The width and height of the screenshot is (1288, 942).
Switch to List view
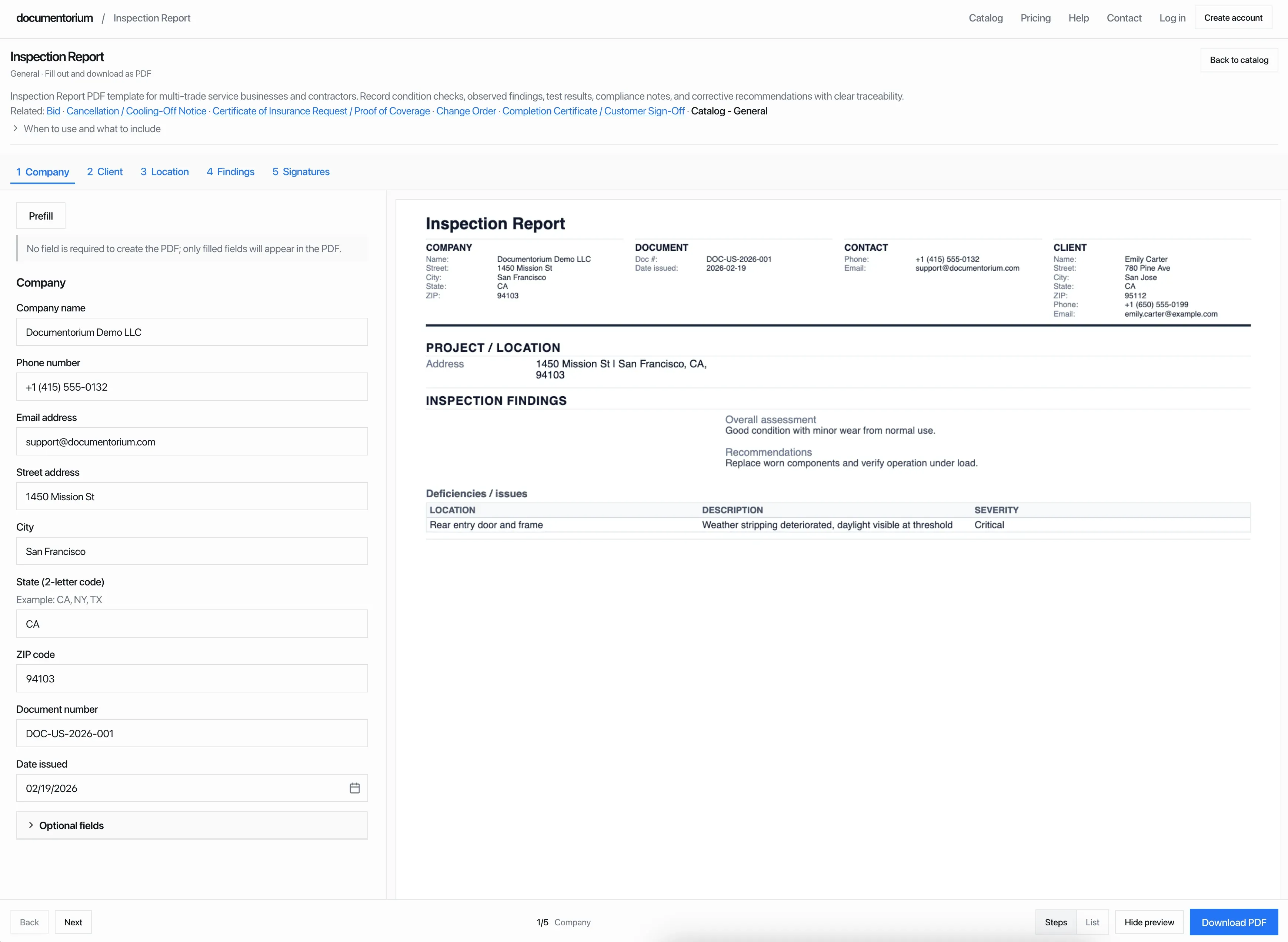1092,922
